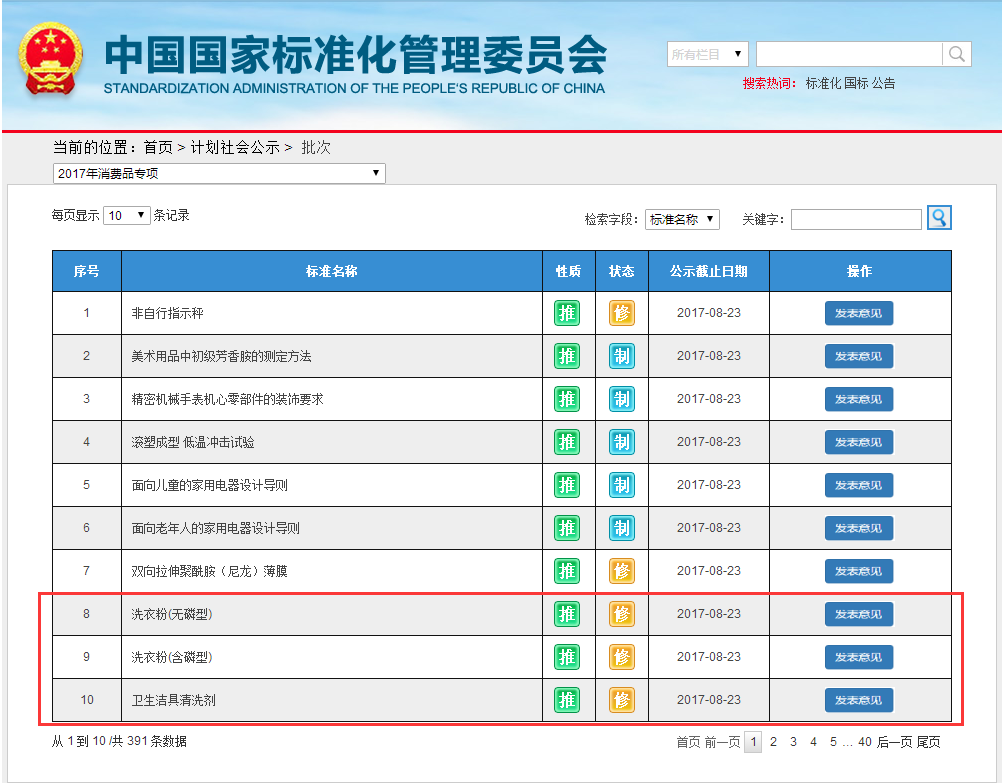Click the header search magnifier icon
Viewport: 1004px width, 783px height.
956,54
